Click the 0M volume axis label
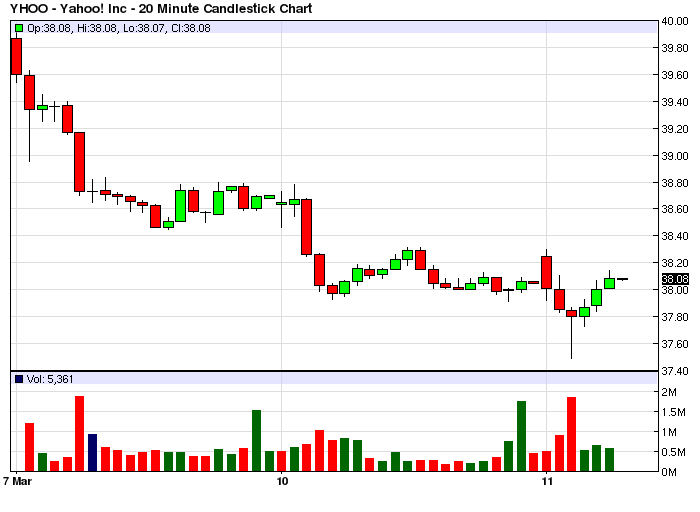This screenshot has width=700, height=512. click(669, 472)
